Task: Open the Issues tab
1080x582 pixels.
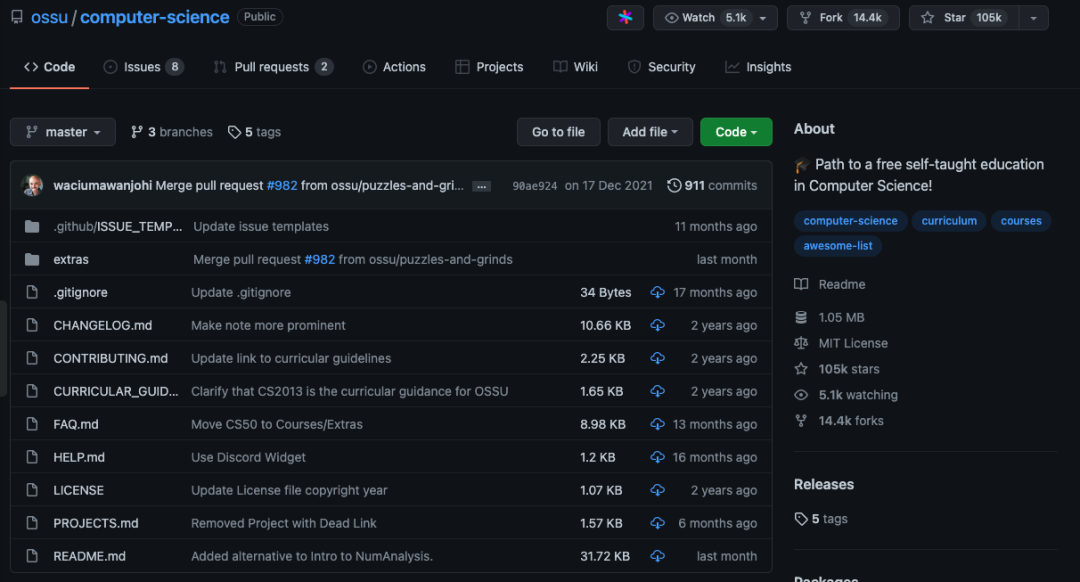Action: point(143,67)
